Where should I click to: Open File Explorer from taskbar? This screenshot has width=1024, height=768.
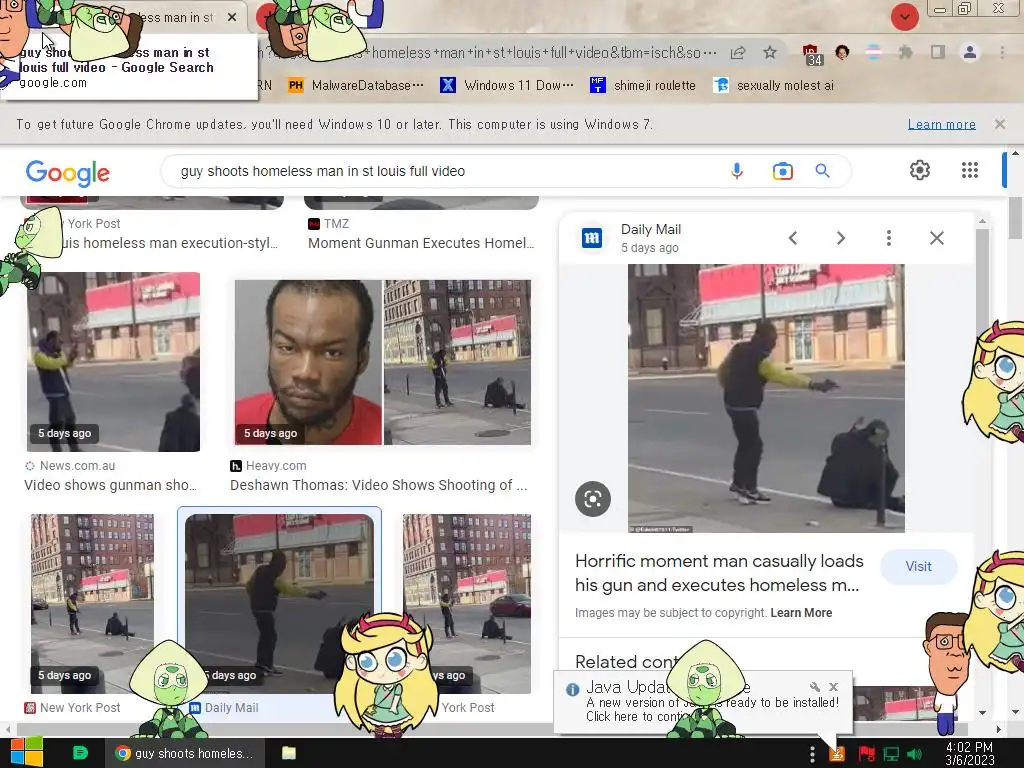[x=289, y=753]
